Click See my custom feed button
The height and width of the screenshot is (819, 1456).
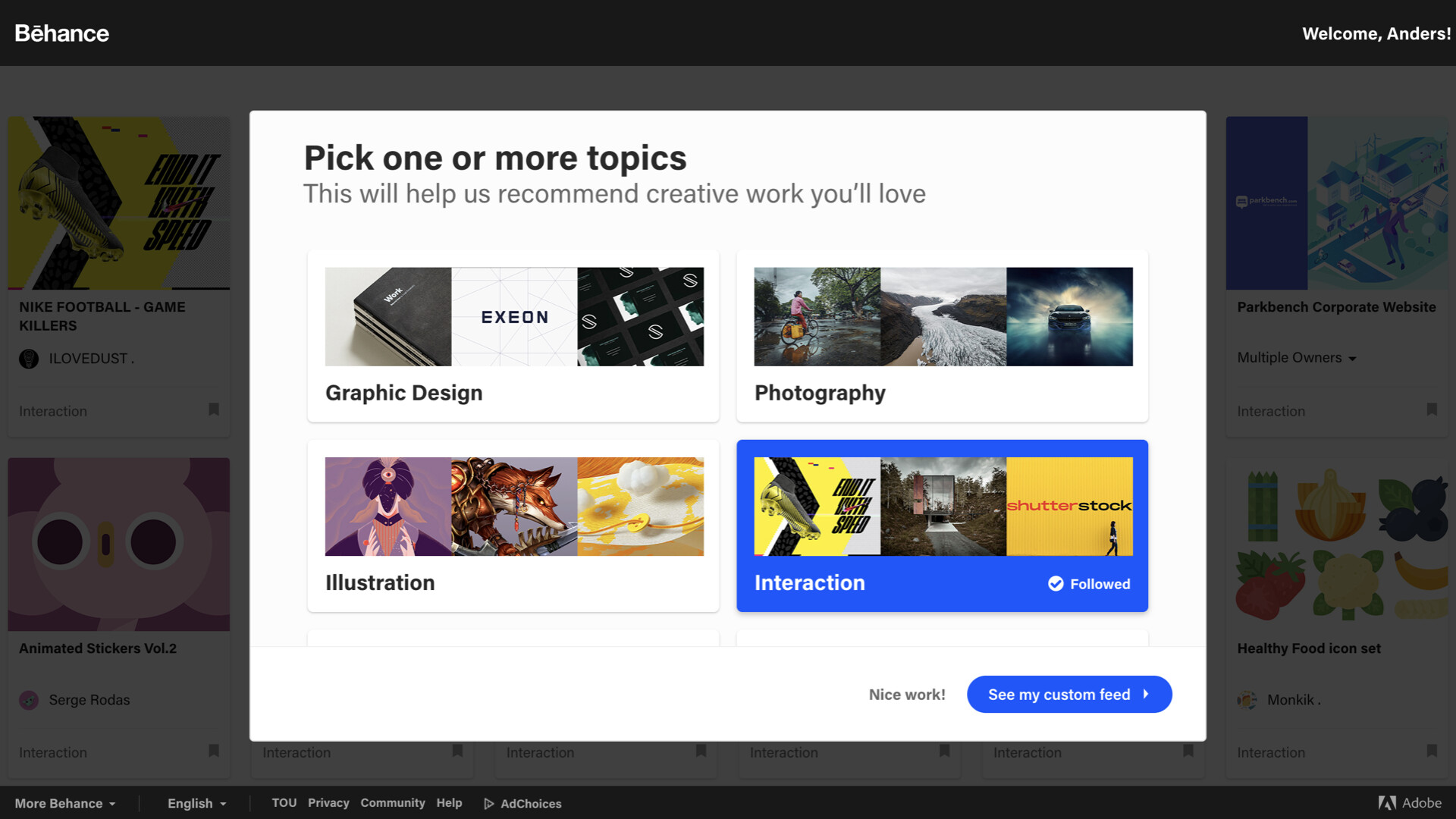1068,695
